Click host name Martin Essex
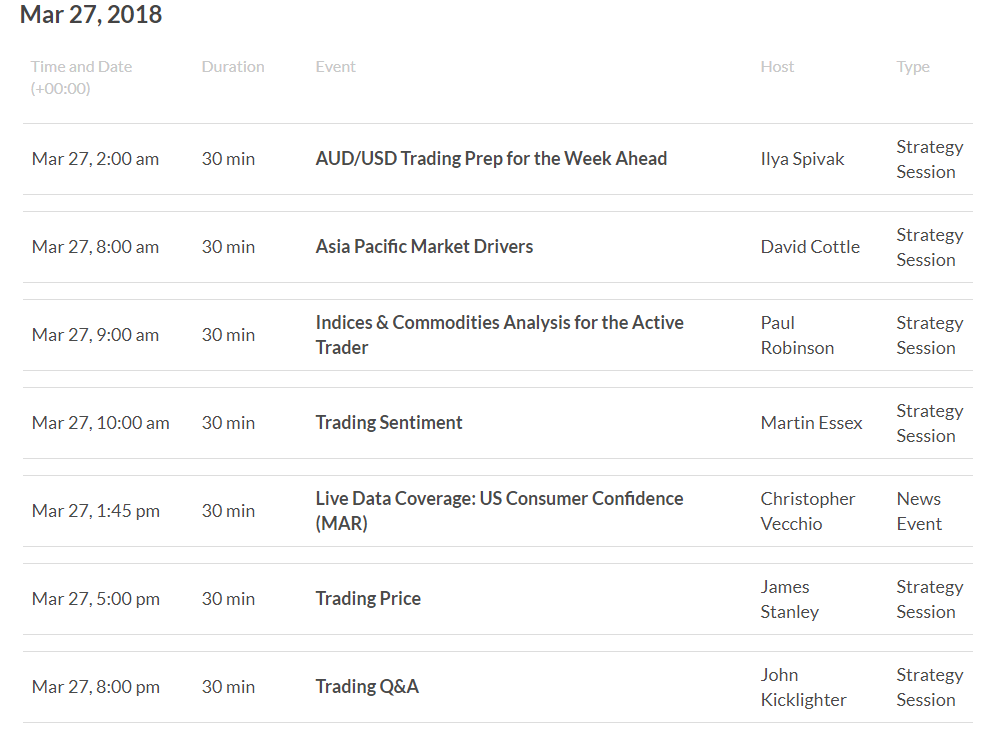 pos(811,422)
